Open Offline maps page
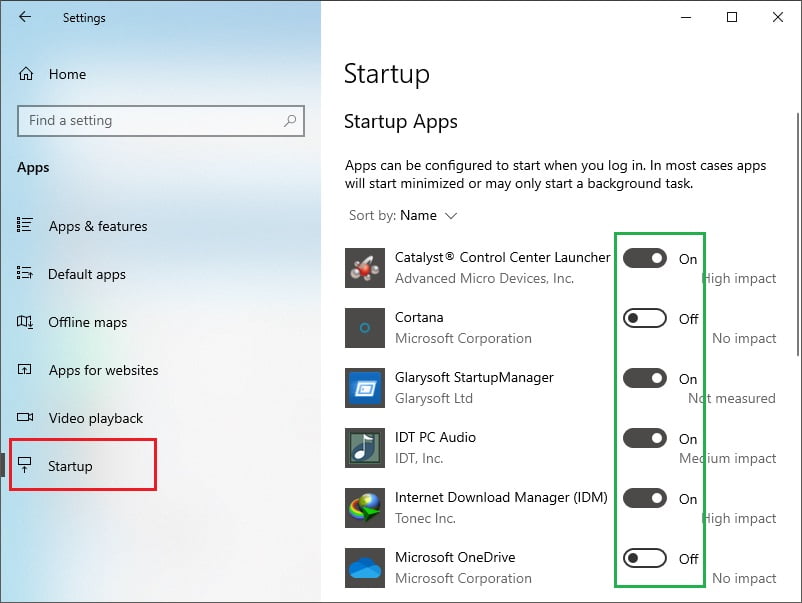This screenshot has height=603, width=802. [87, 322]
